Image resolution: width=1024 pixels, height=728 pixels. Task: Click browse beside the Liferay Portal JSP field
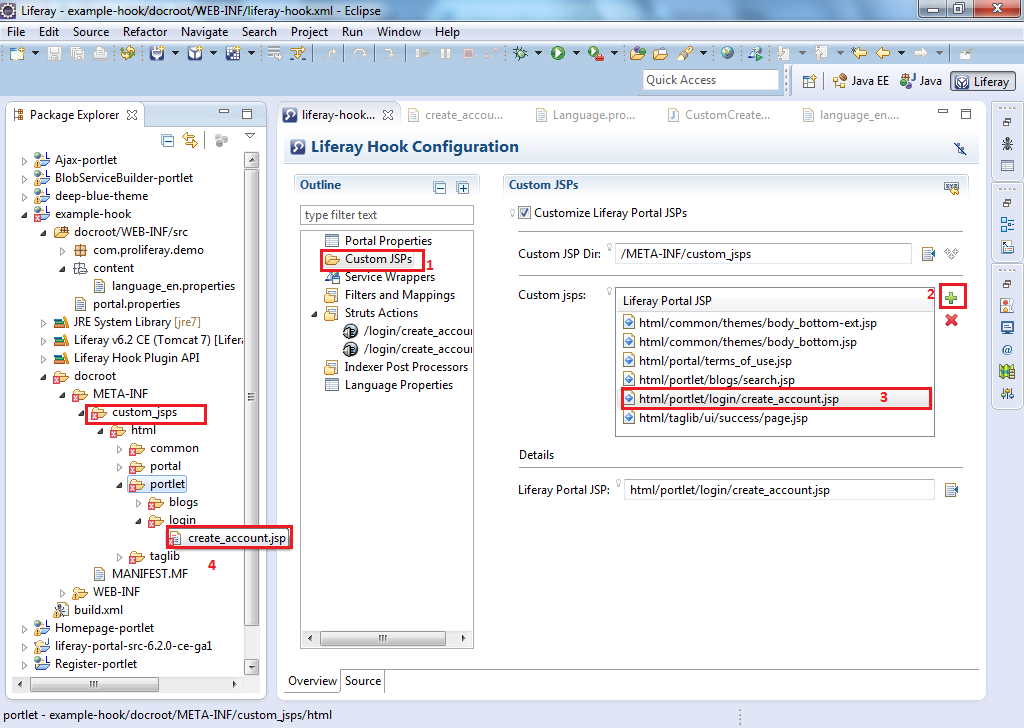[951, 489]
